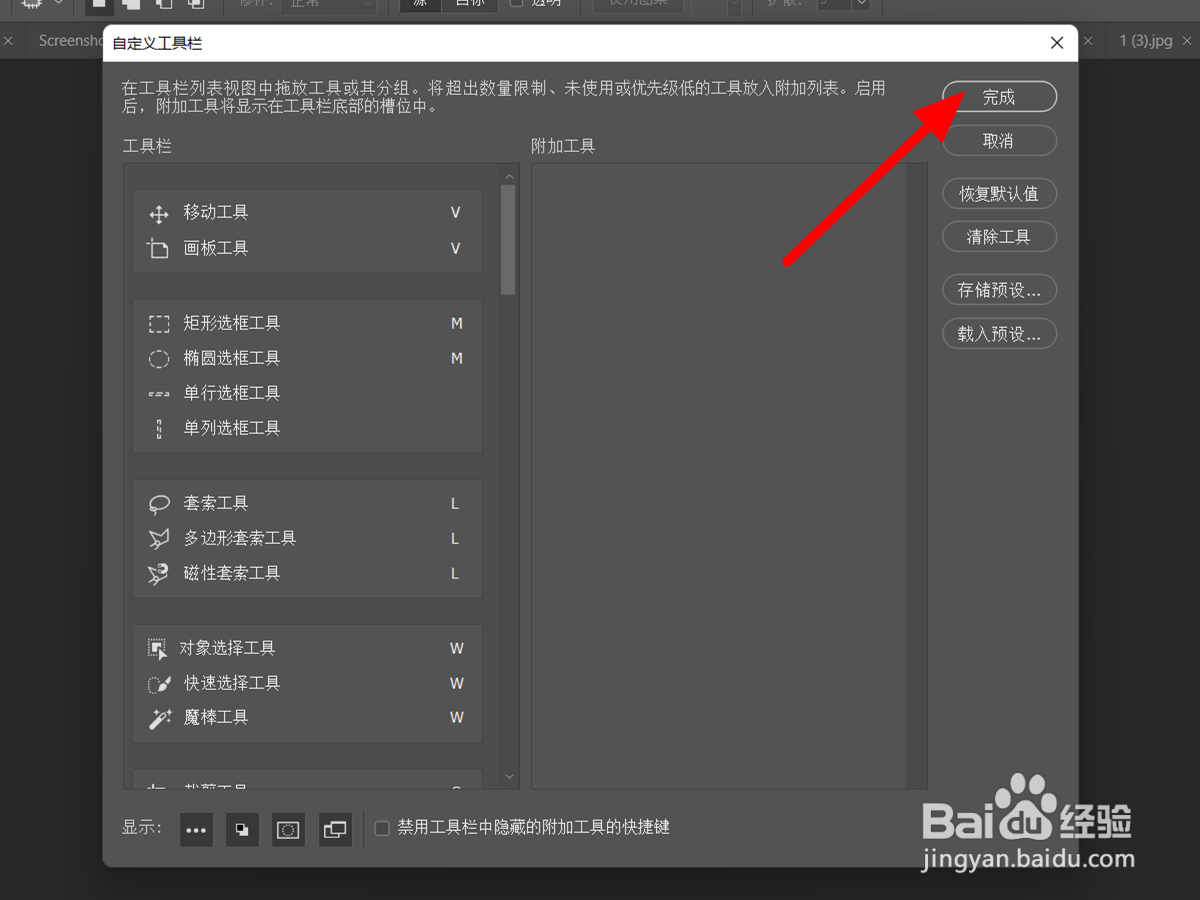
Task: Click shortcut letter W of 魔棒工具
Action: point(457,718)
